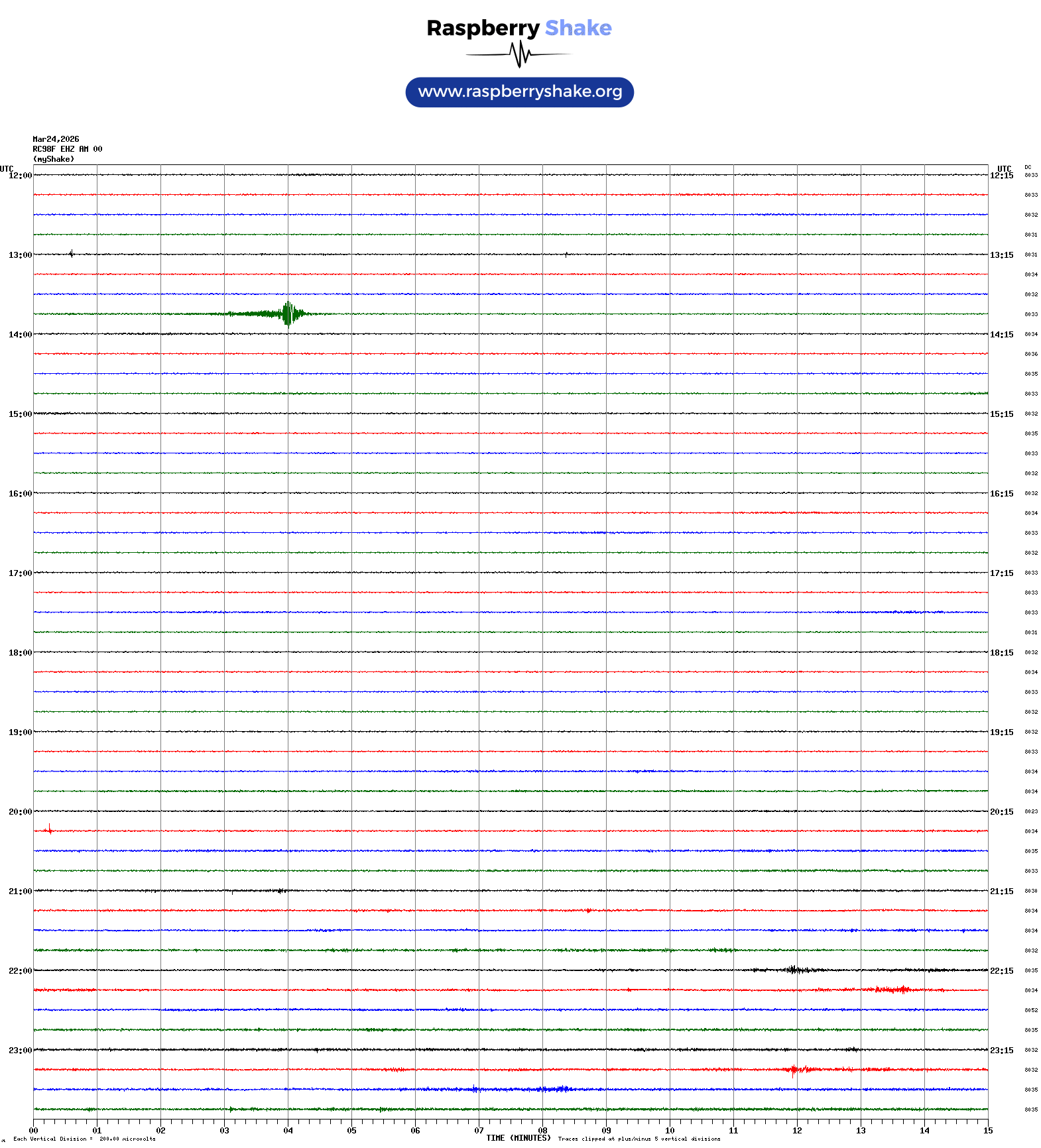Click the large green seismic event near minute 04
This screenshot has width=1041, height=1148.
[287, 314]
